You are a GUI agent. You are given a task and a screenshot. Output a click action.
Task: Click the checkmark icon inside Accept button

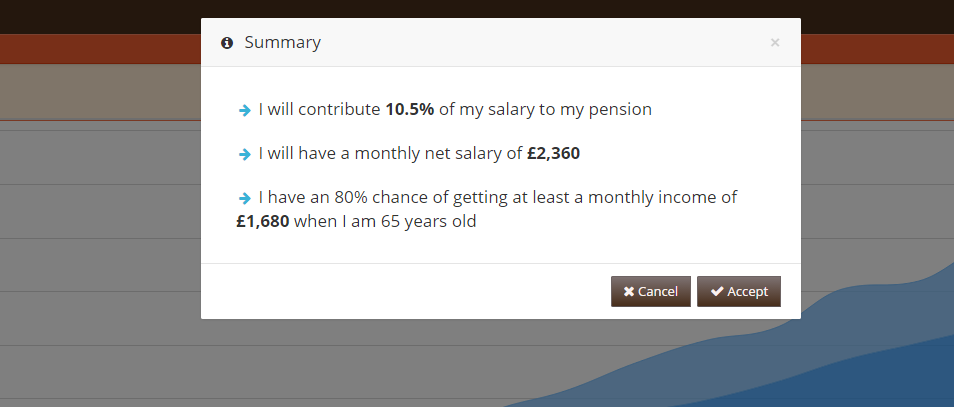pyautogui.click(x=717, y=291)
